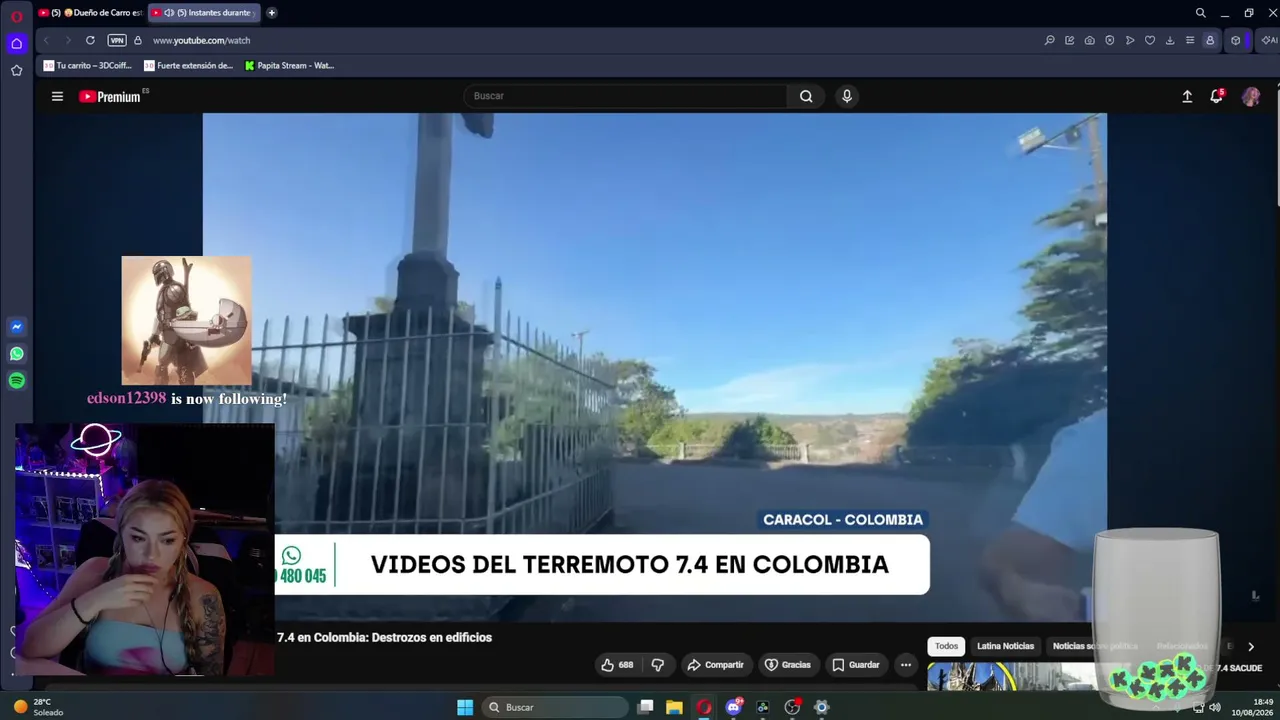The width and height of the screenshot is (1280, 720).
Task: Select the 'Latina Noticias' filter chip
Action: coord(1005,646)
